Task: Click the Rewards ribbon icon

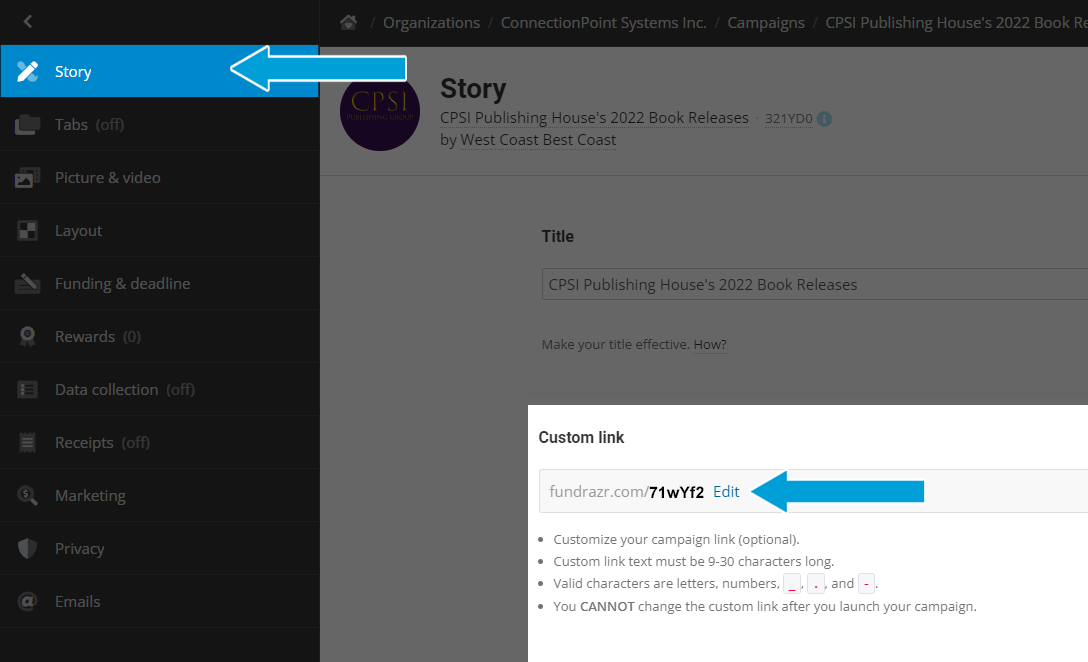Action: click(x=27, y=337)
